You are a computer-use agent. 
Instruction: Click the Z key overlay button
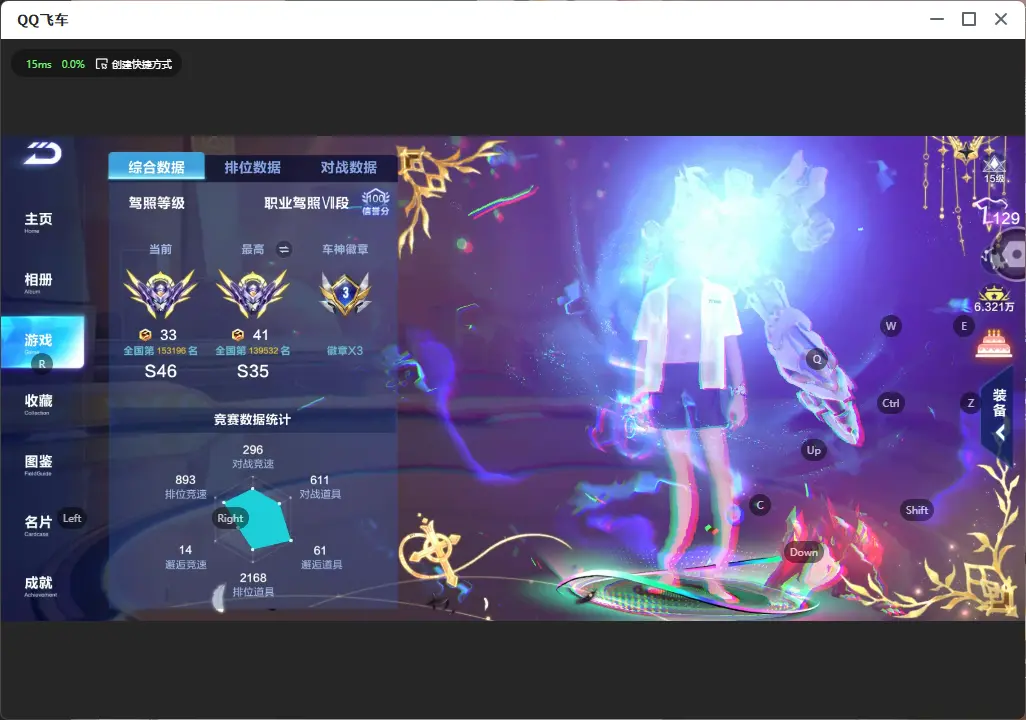[970, 403]
